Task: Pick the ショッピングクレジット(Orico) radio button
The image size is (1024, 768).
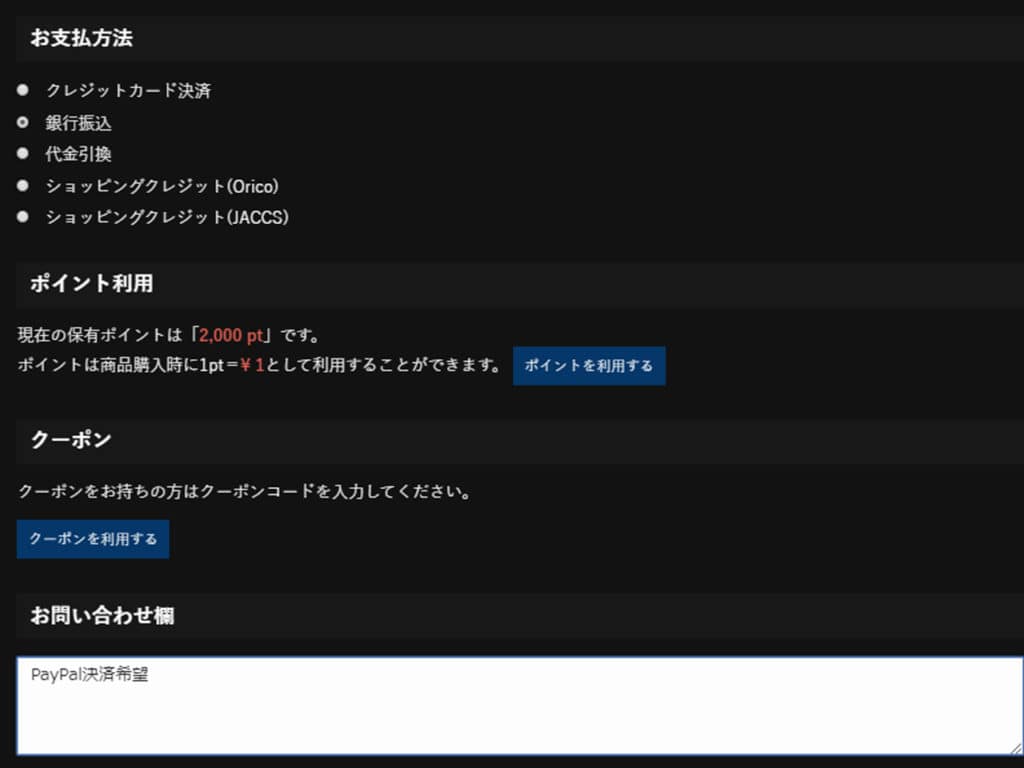Action: (x=23, y=186)
